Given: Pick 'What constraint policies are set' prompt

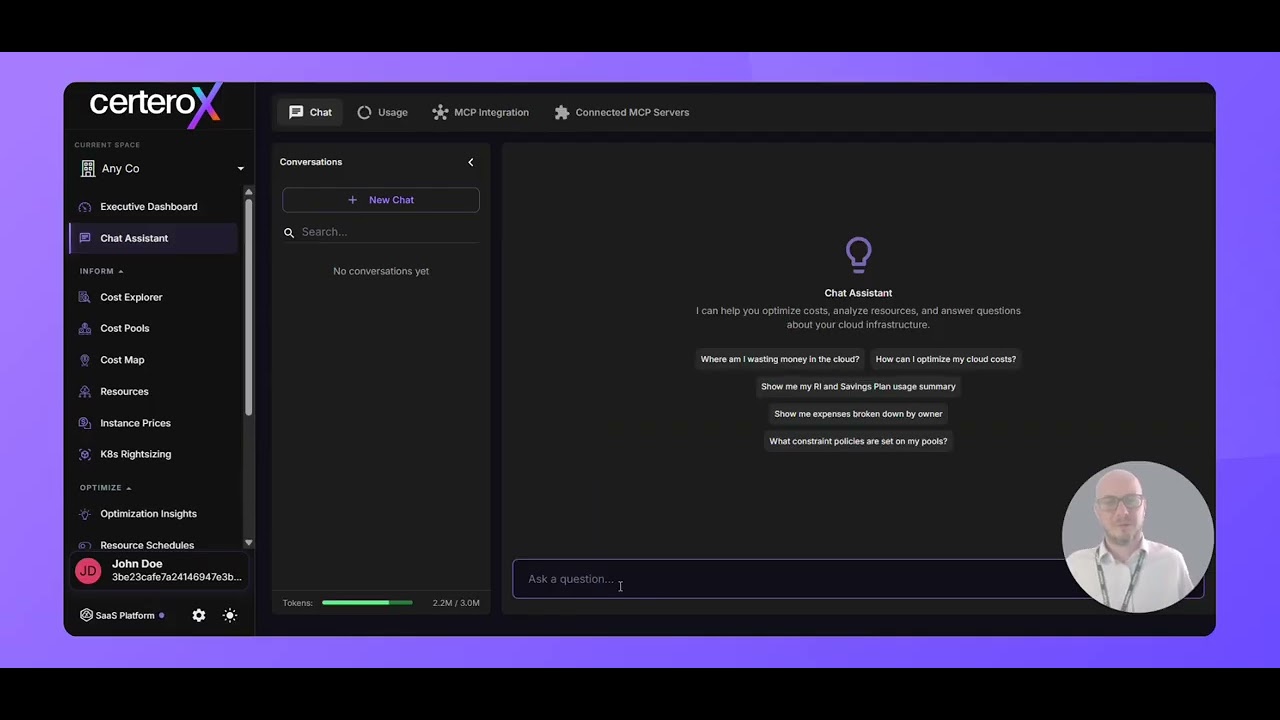Looking at the screenshot, I should click(x=858, y=441).
